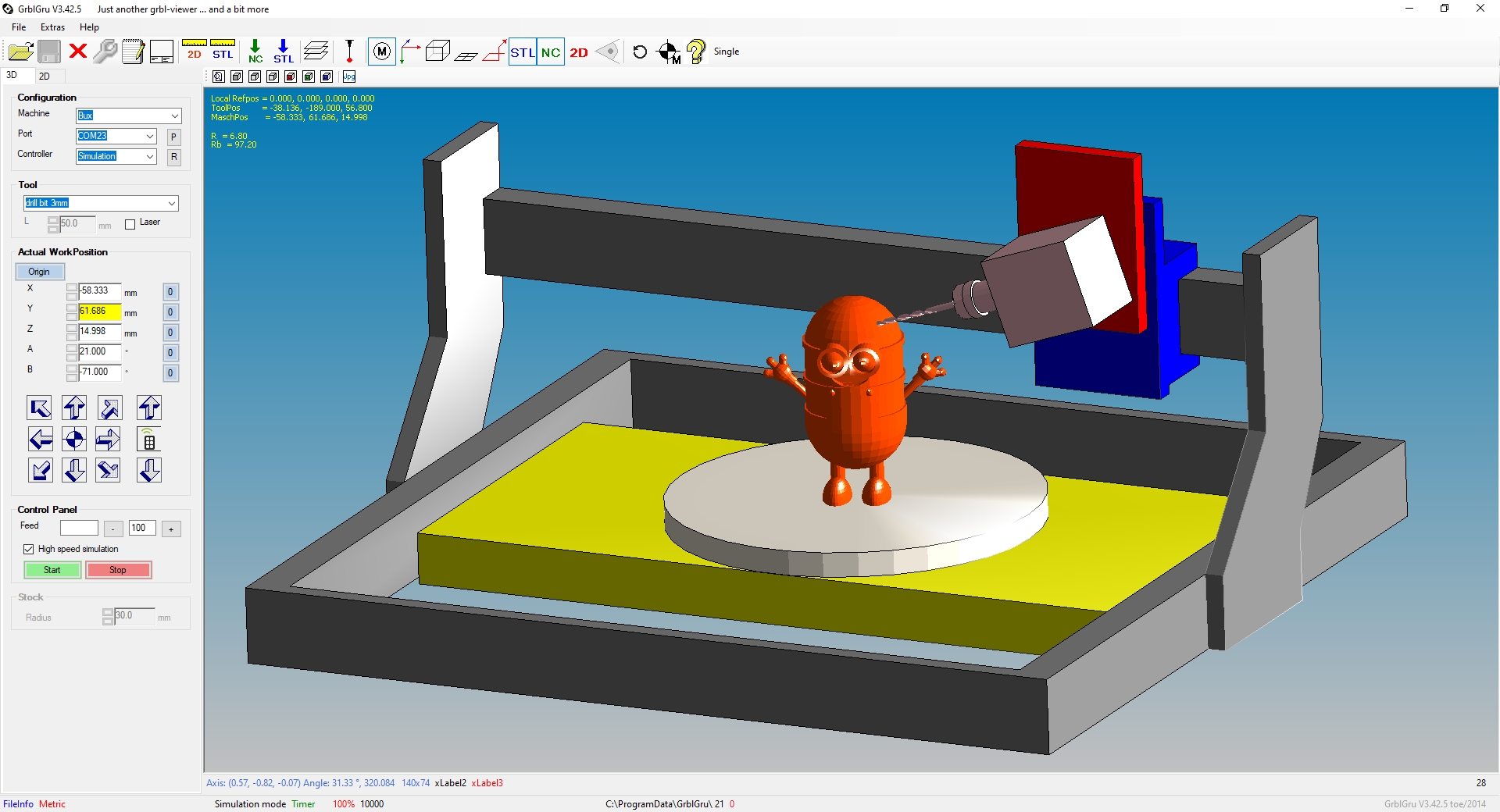Click the circular reset arrow icon
Screen dimensions: 1500x812
[640, 52]
